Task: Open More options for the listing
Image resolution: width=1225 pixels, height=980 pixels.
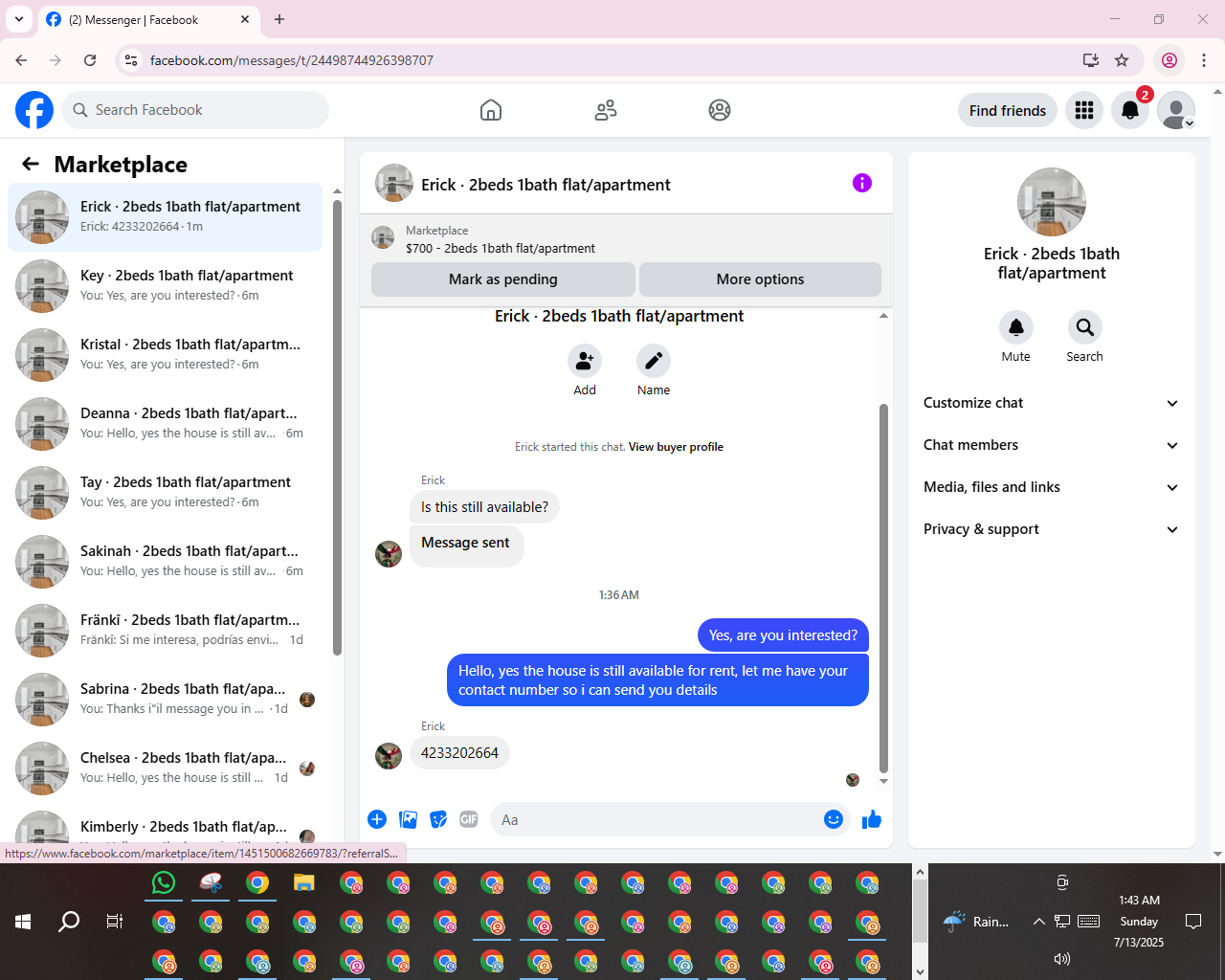Action: pyautogui.click(x=760, y=279)
